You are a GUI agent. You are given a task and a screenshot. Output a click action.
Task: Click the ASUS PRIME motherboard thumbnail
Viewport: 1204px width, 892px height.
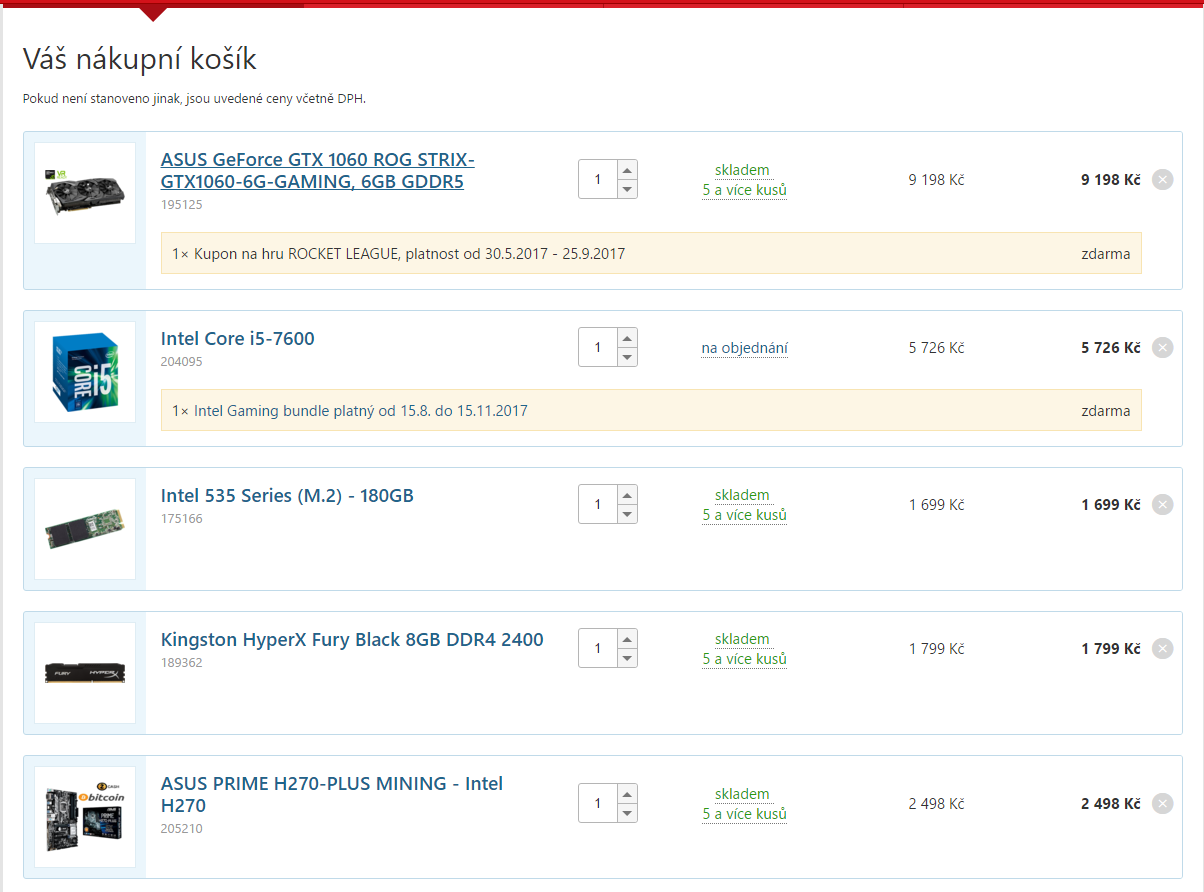point(85,817)
